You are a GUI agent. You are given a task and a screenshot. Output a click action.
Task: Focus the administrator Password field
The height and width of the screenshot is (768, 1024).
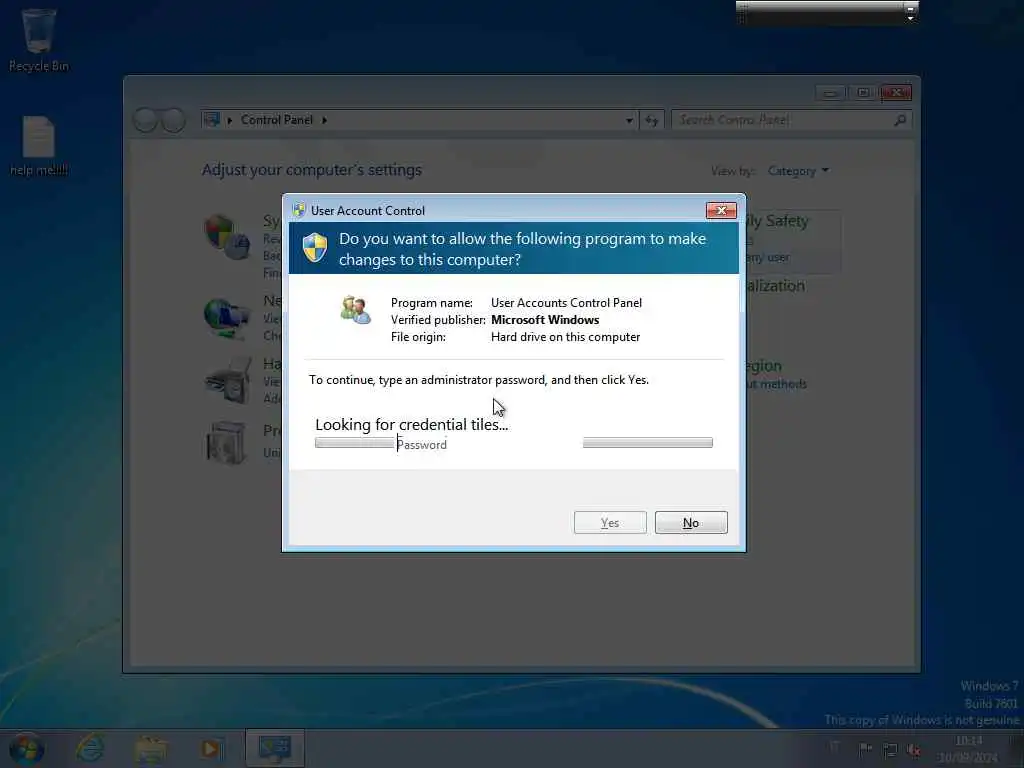(488, 445)
